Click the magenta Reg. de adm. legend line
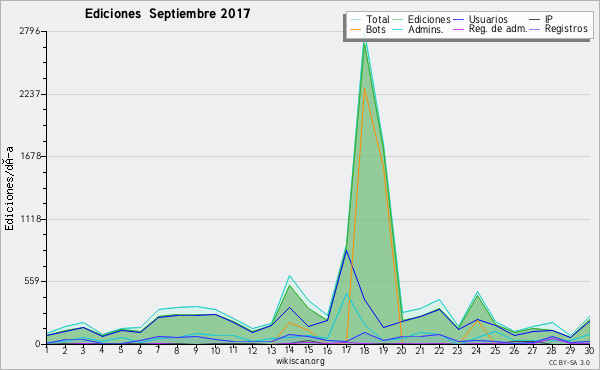The width and height of the screenshot is (600, 370). (x=458, y=29)
